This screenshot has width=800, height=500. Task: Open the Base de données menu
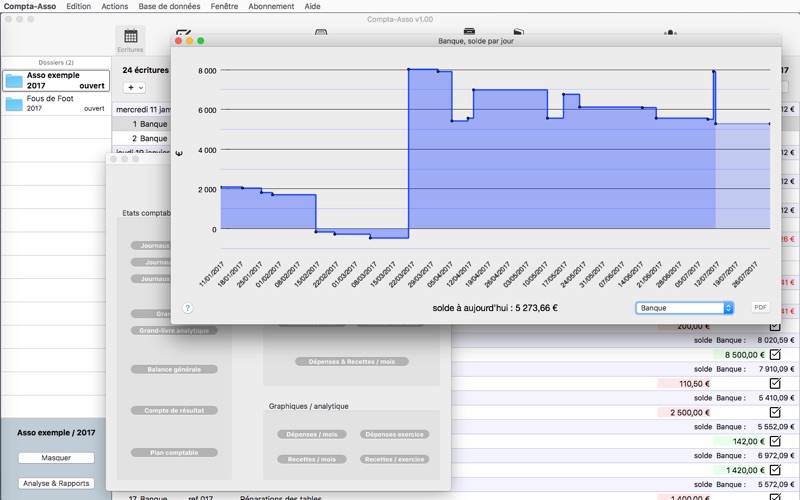pyautogui.click(x=169, y=6)
